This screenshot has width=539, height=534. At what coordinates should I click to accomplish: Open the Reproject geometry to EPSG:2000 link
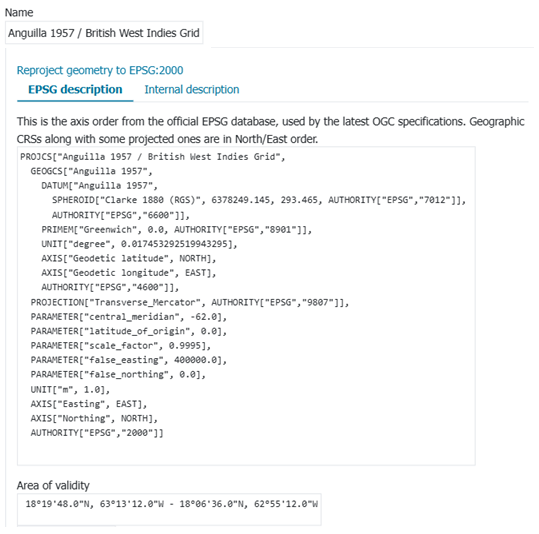click(x=100, y=70)
